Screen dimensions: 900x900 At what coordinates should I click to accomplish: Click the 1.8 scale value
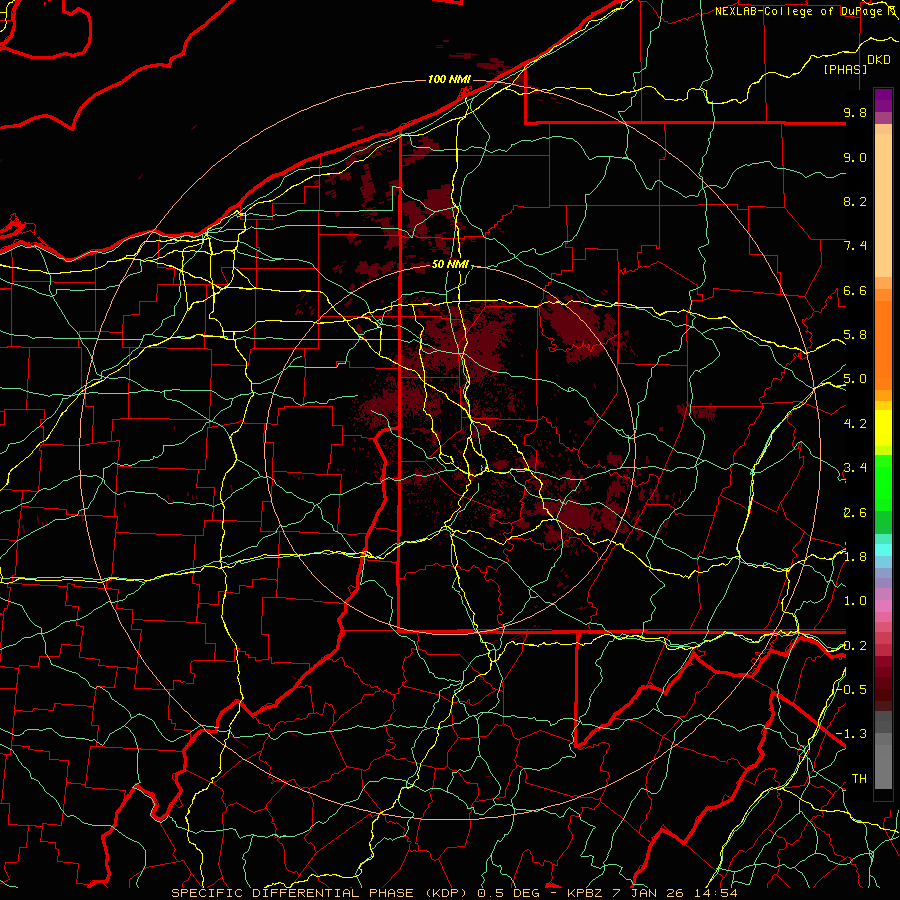coord(855,557)
